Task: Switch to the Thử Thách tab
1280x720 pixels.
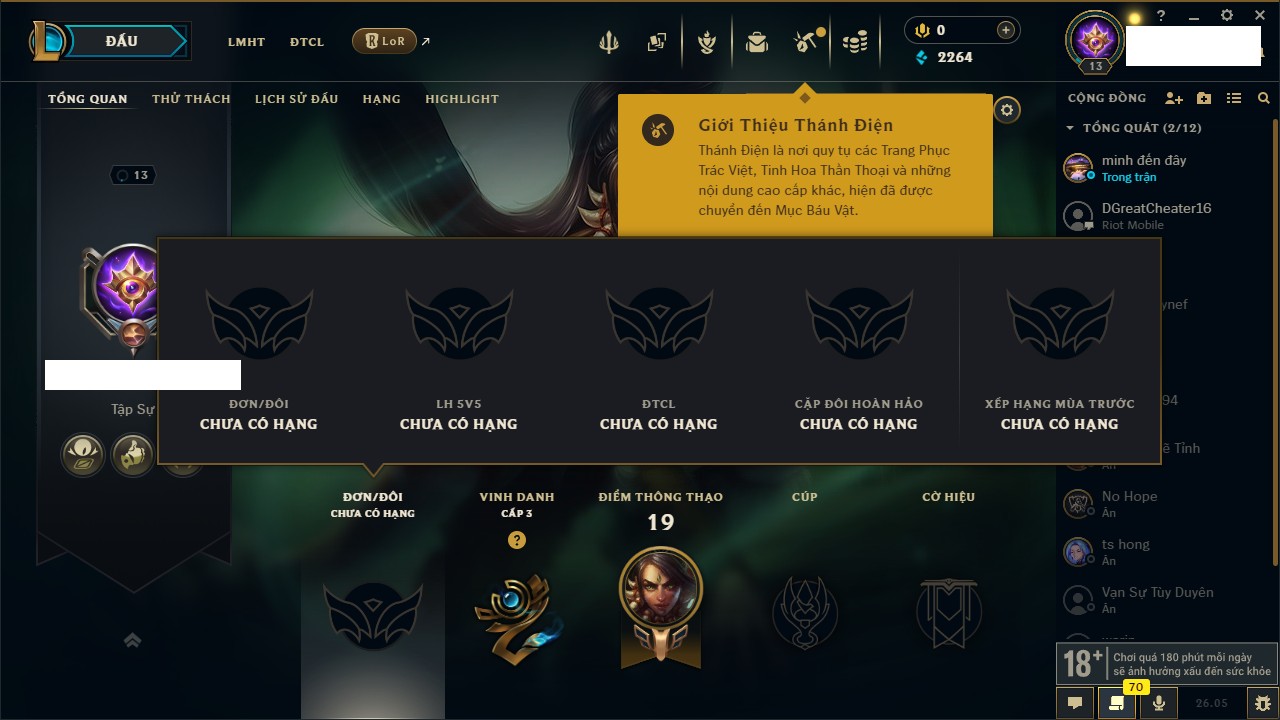Action: pos(191,99)
